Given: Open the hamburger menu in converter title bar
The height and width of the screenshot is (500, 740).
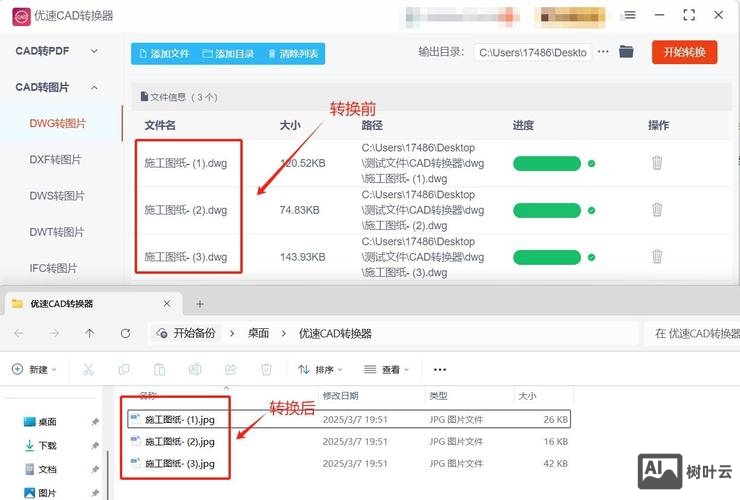Looking at the screenshot, I should click(630, 15).
